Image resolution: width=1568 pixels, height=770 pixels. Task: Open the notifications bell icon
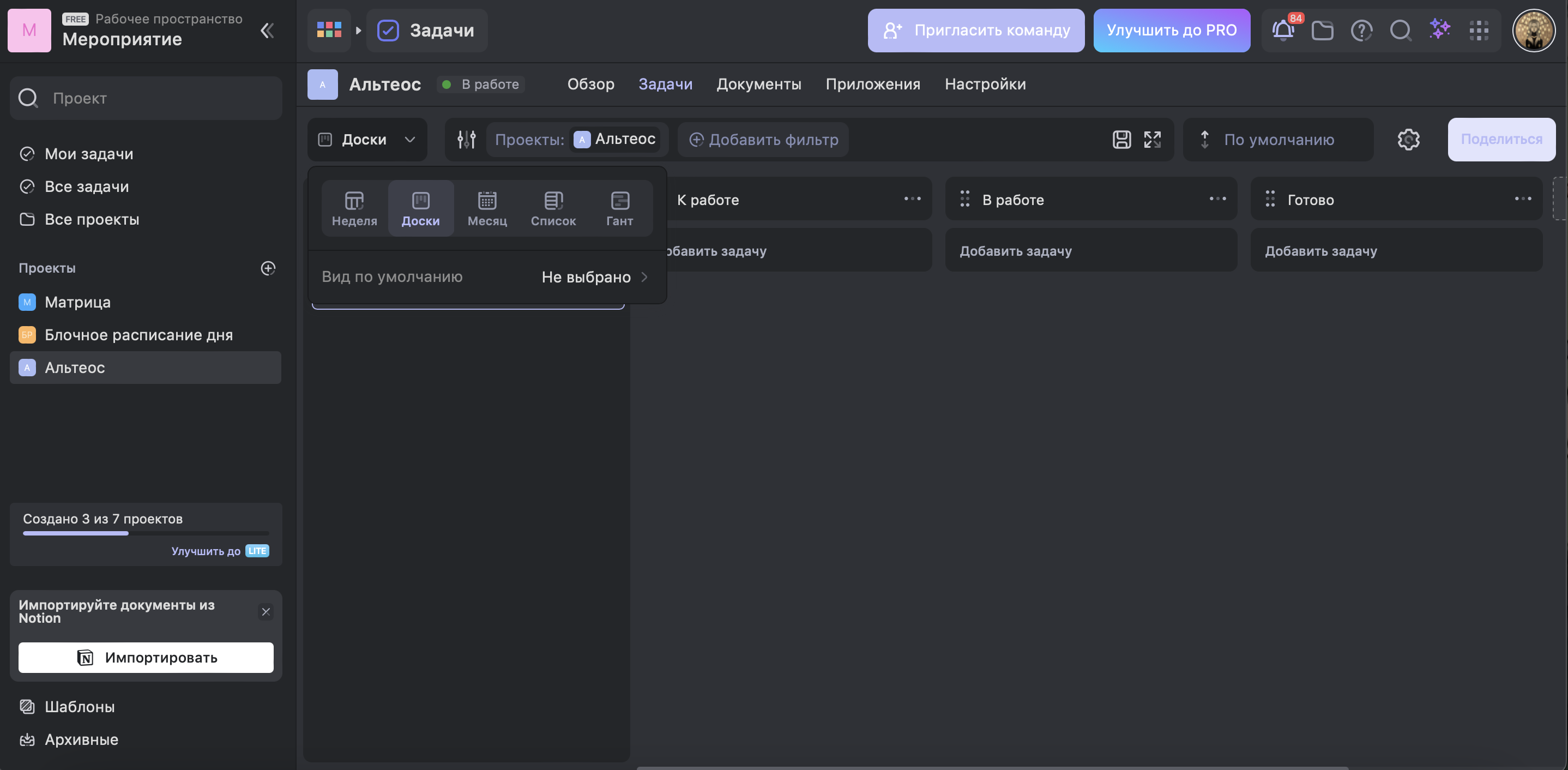click(1282, 30)
